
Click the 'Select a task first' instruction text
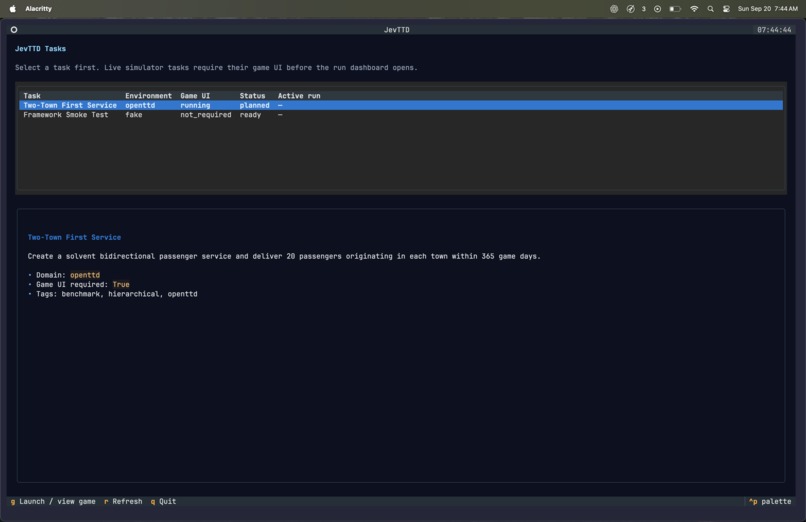click(x=216, y=68)
